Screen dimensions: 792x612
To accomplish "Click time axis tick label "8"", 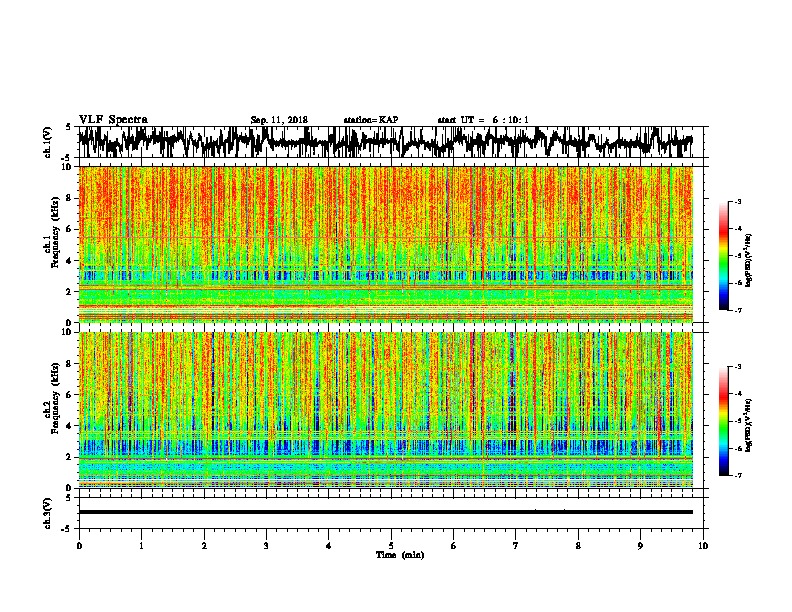I will 578,546.
